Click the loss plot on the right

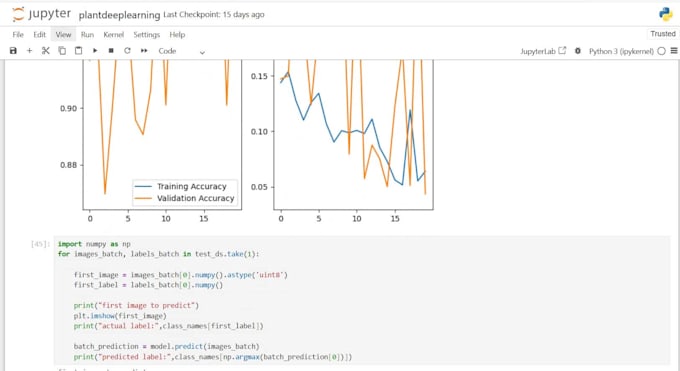click(x=353, y=135)
